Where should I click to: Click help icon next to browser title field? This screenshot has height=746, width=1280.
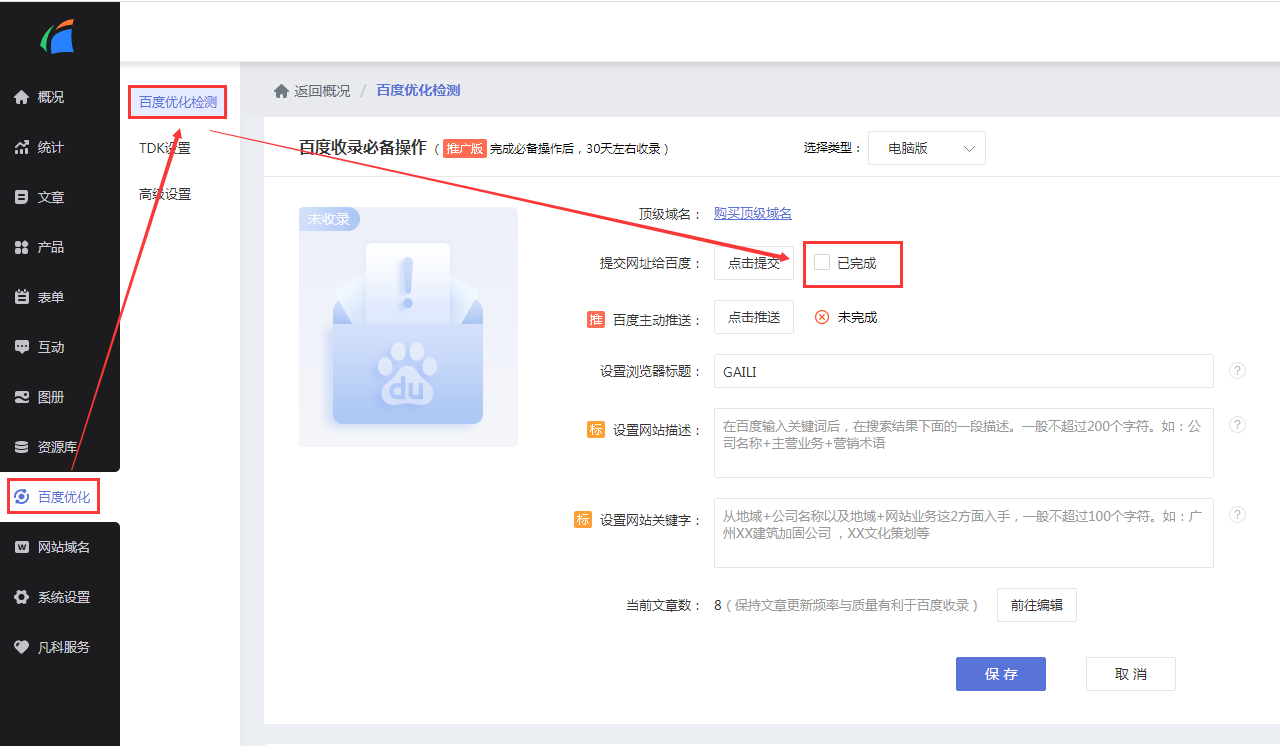click(x=1237, y=371)
